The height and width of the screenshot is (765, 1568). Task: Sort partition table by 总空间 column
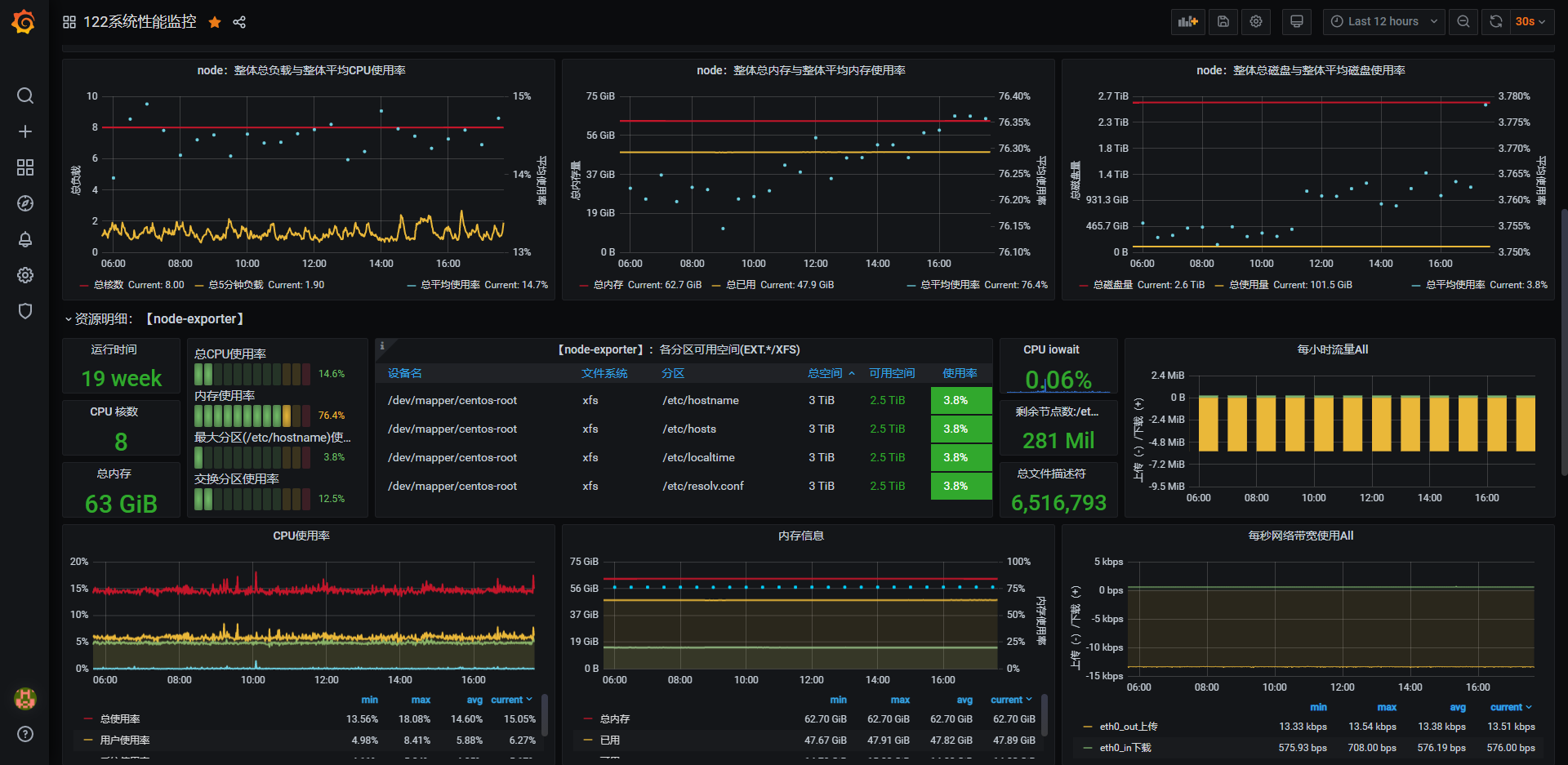(831, 373)
